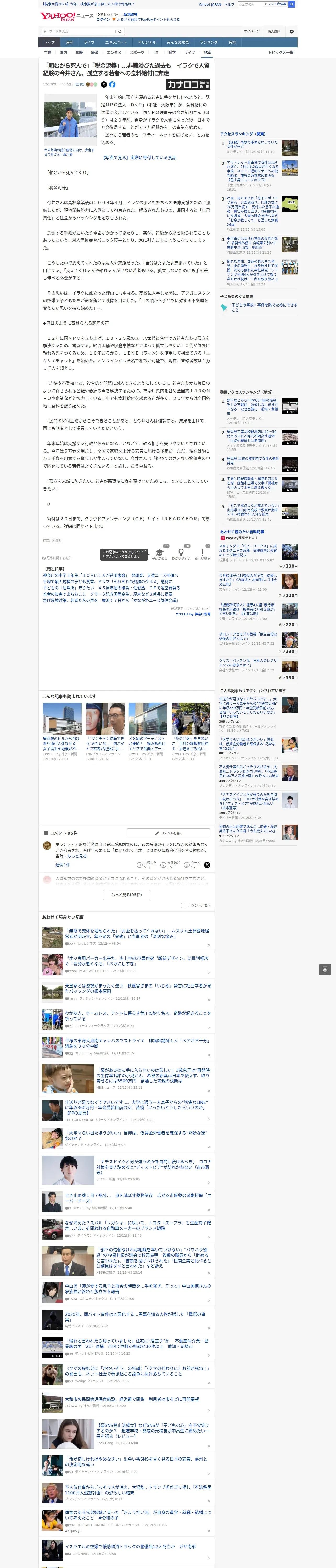Expand the first comment with もっと見る

77,856
